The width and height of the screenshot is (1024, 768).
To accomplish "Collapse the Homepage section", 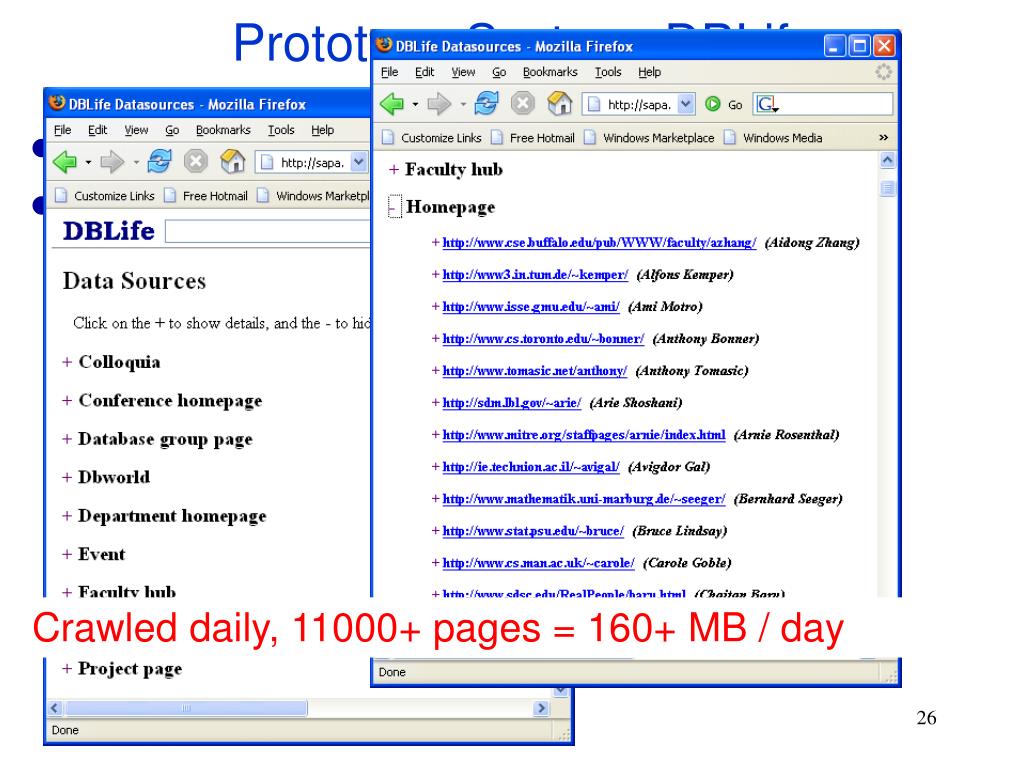I will coord(394,207).
